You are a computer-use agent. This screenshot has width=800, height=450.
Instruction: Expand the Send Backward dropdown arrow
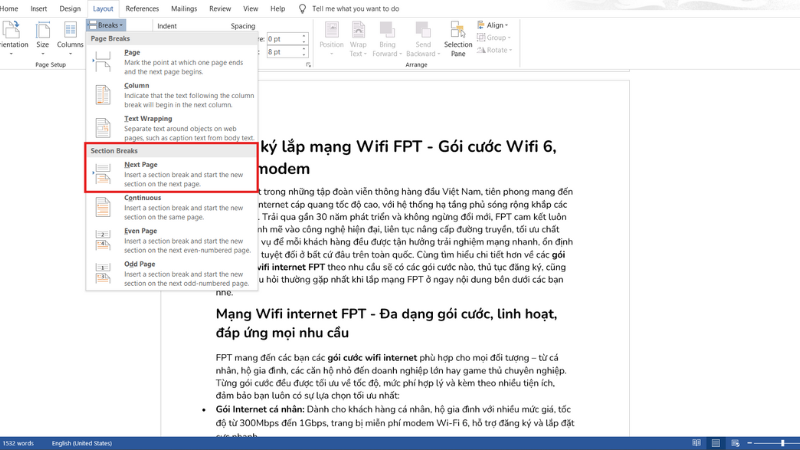click(x=438, y=54)
